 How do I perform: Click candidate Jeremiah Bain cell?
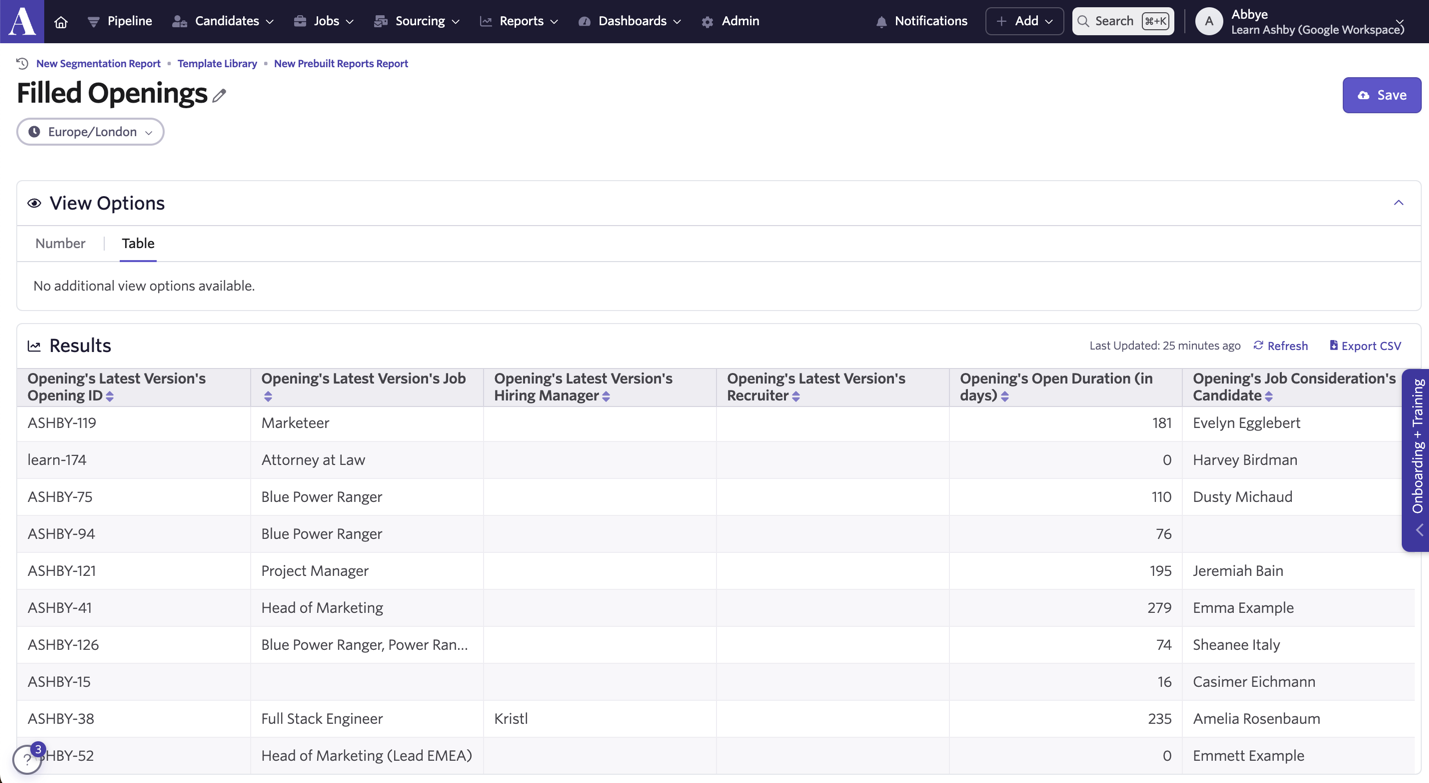coord(1298,571)
